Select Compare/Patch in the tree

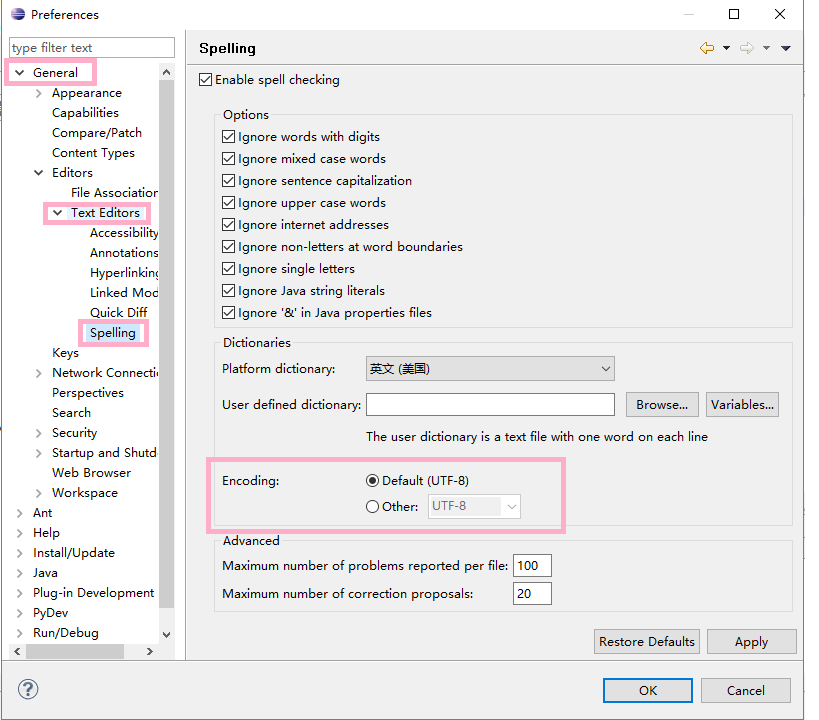(x=97, y=133)
